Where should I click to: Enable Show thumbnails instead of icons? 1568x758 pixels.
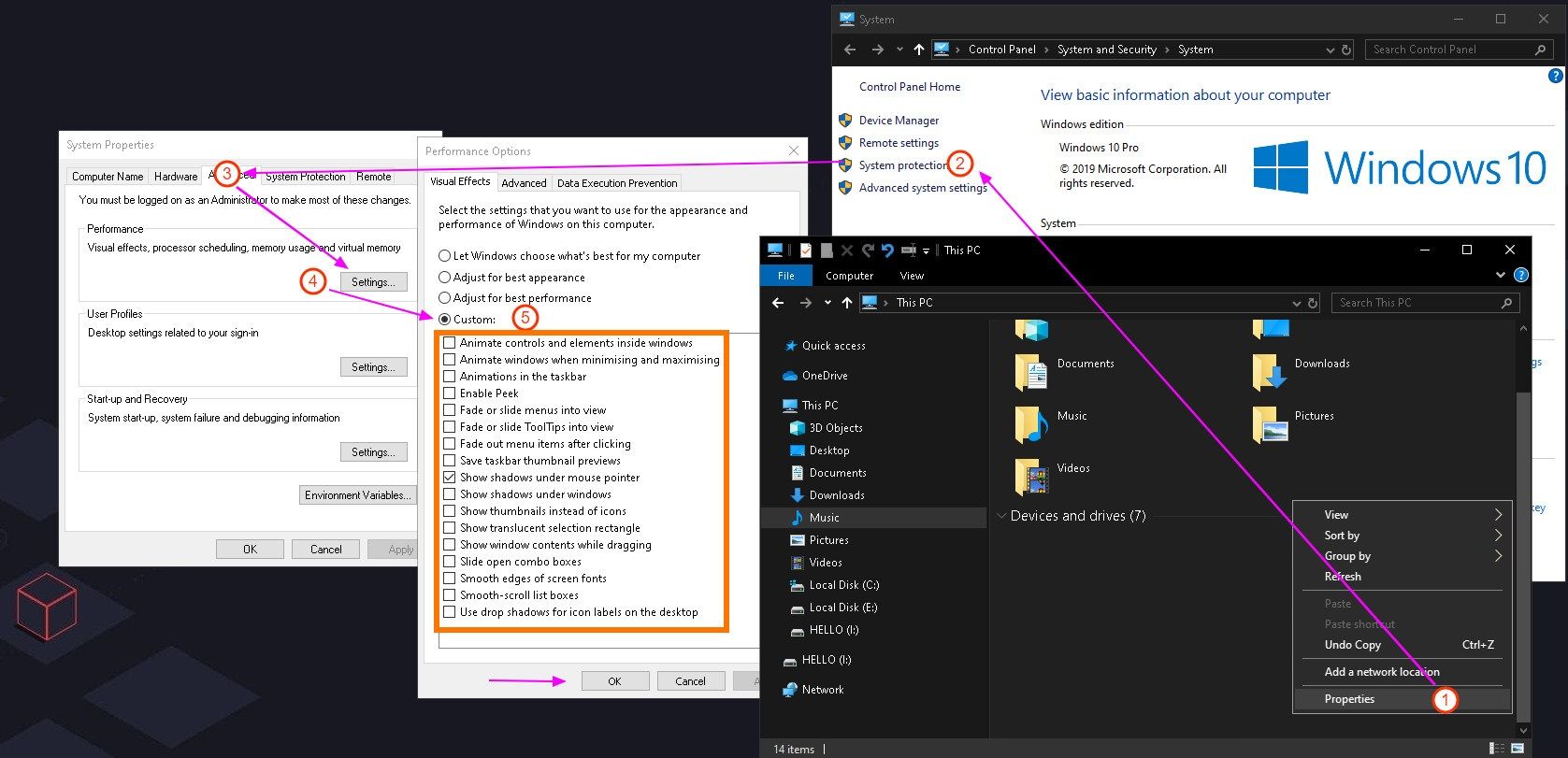[x=450, y=511]
